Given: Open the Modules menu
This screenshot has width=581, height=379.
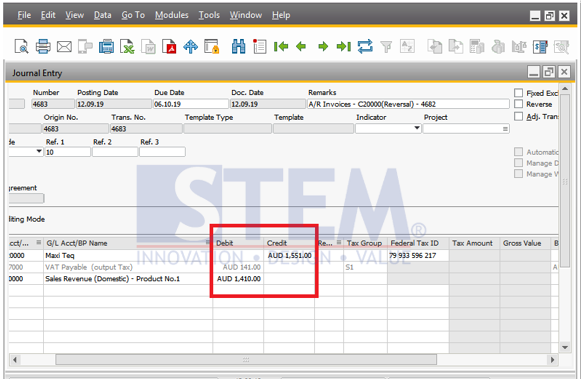Looking at the screenshot, I should (172, 15).
